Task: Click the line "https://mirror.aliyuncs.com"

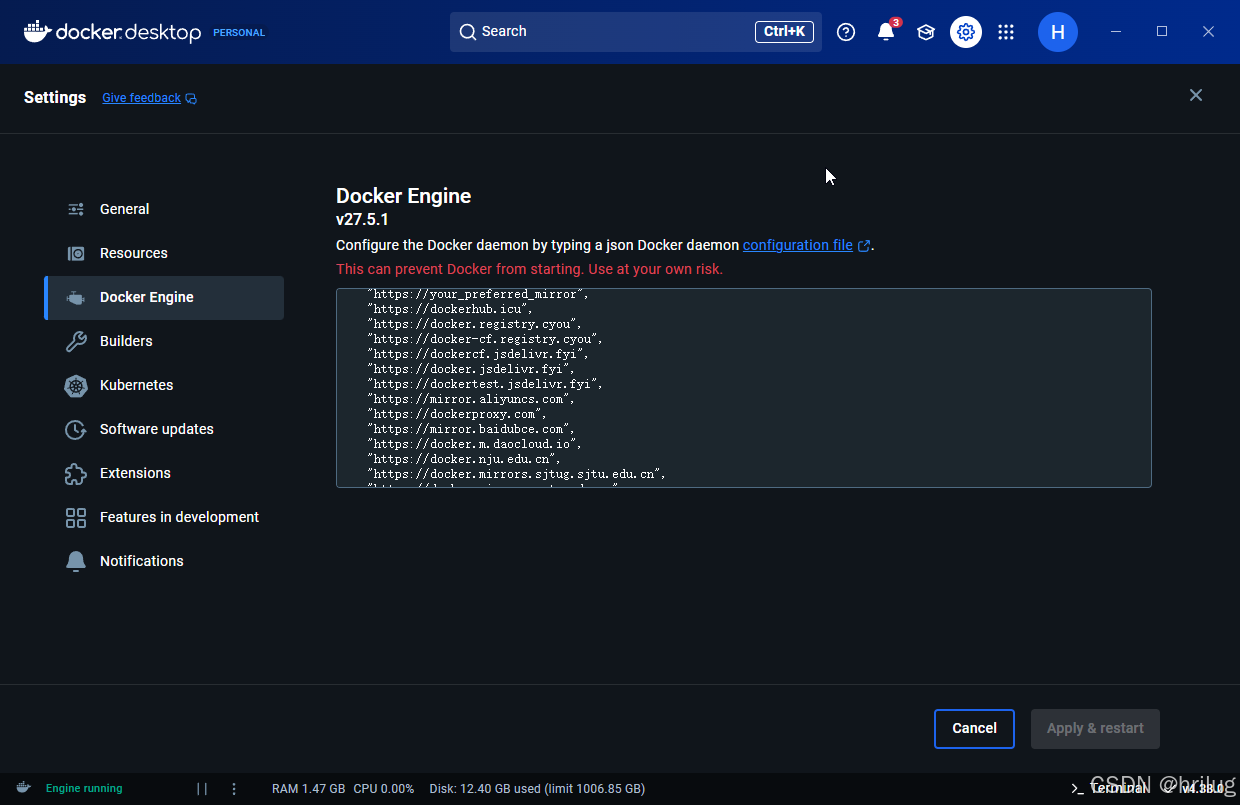Action: pyautogui.click(x=471, y=399)
